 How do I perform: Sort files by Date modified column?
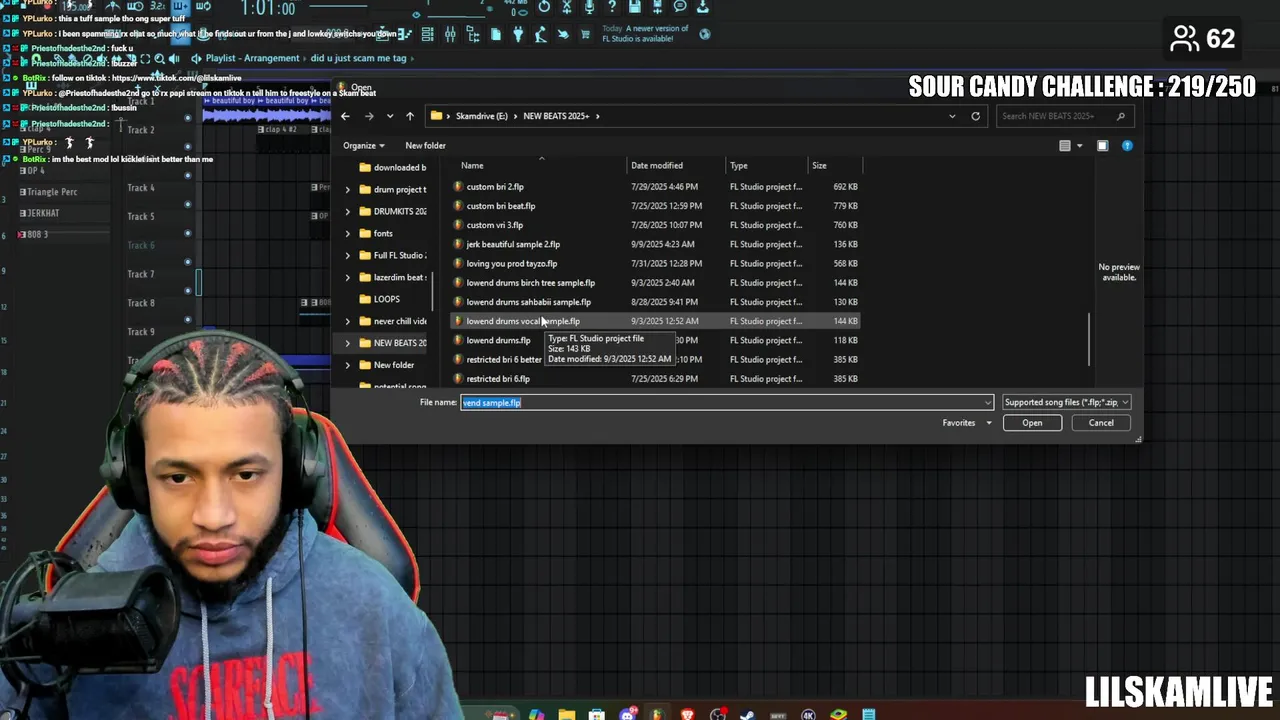pos(657,165)
